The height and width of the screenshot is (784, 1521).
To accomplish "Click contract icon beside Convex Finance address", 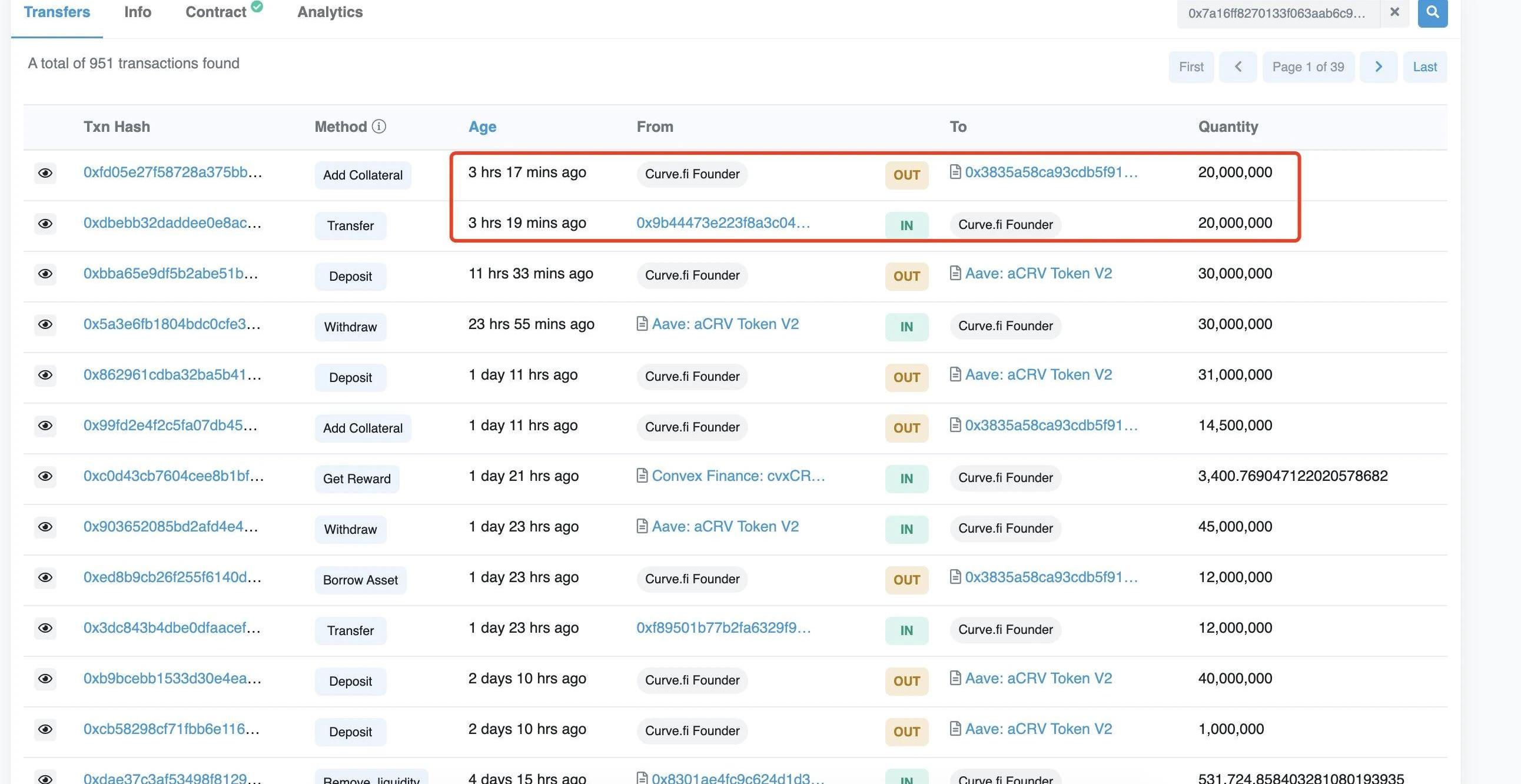I will click(642, 476).
